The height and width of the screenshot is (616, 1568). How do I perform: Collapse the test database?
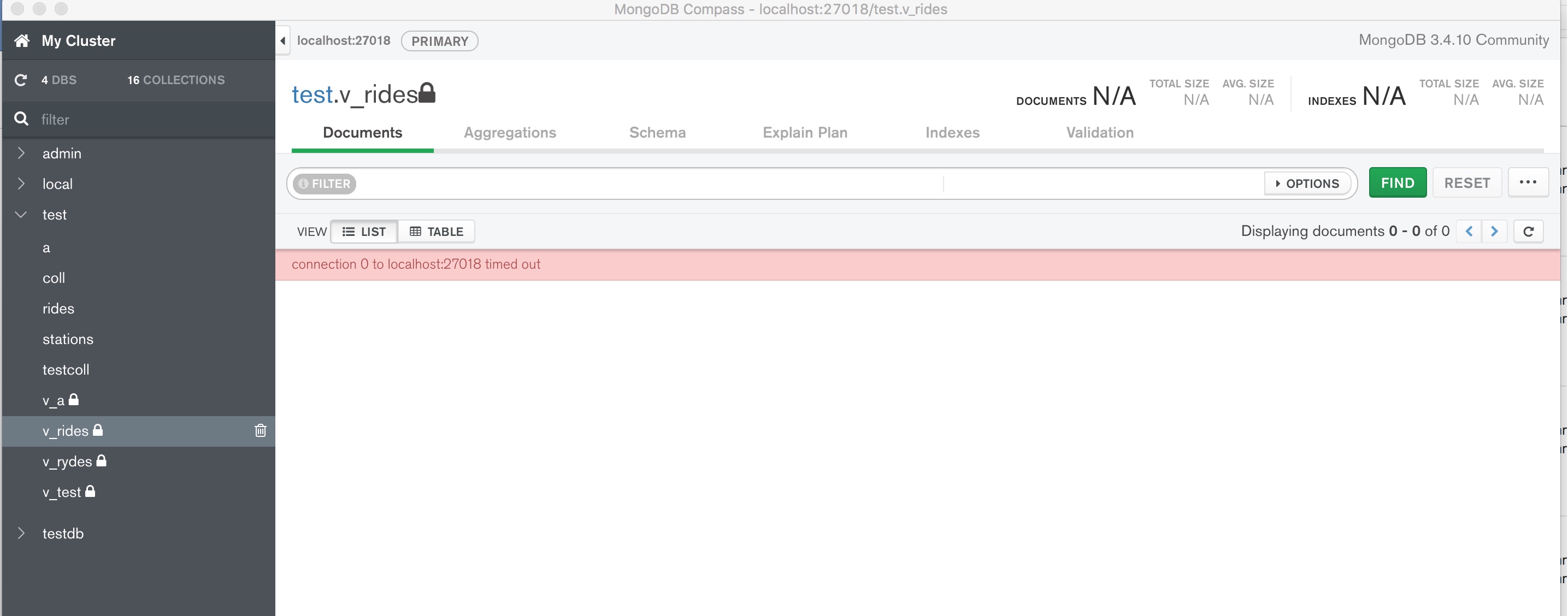coord(21,214)
